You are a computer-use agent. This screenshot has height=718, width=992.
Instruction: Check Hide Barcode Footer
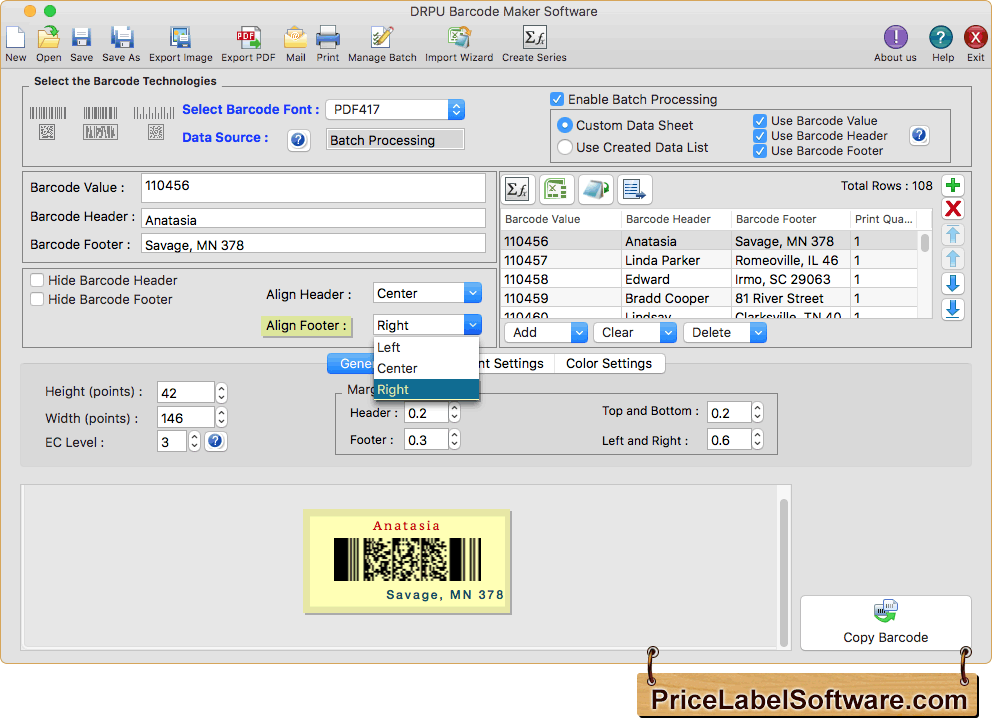pos(37,299)
